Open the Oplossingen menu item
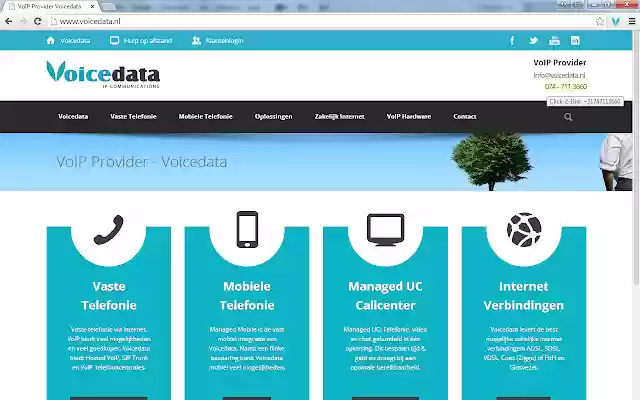The image size is (640, 400). coord(273,116)
